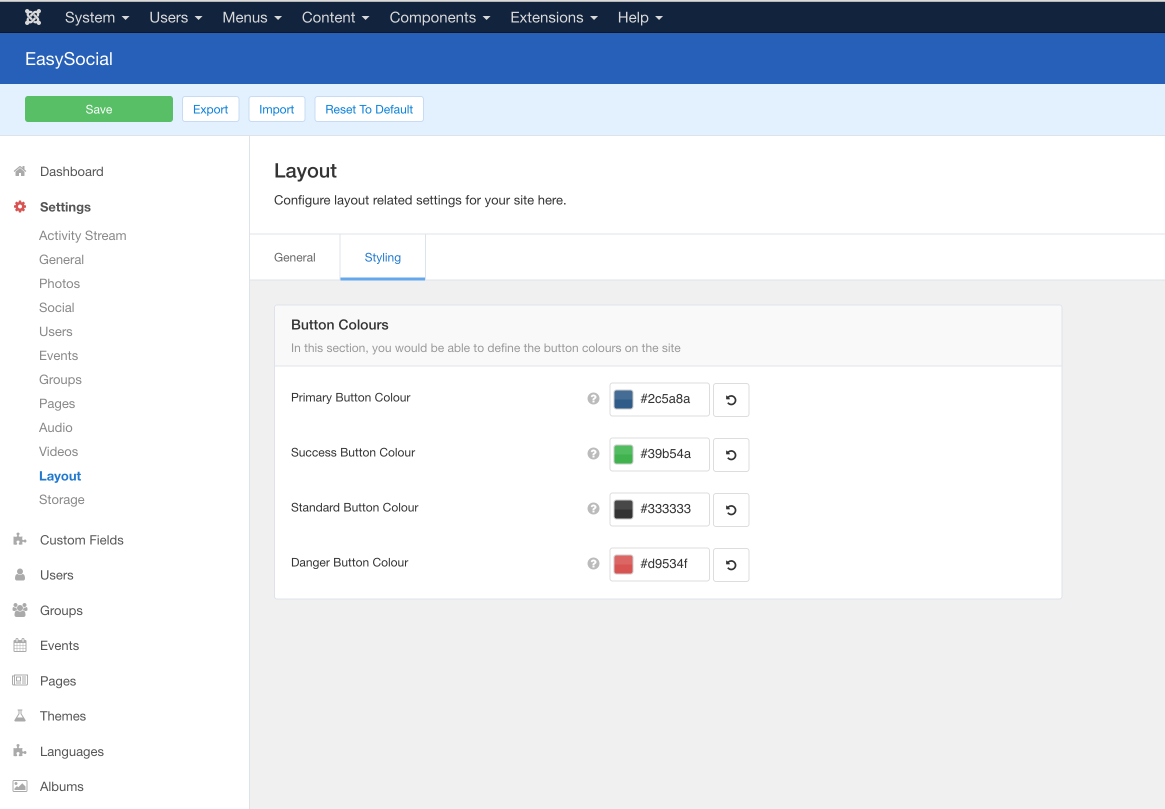Select the Styling tab
Viewport: 1165px width, 809px height.
click(383, 257)
